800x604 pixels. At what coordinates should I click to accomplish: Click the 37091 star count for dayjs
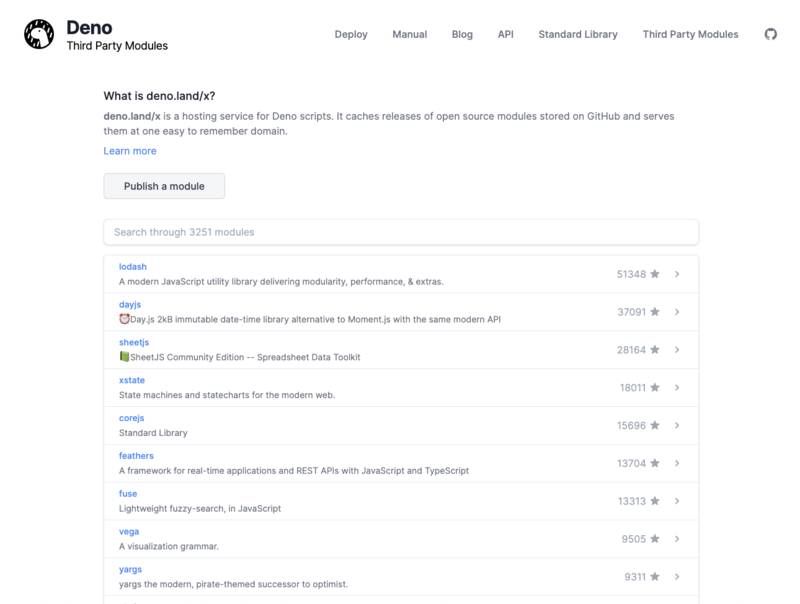632,312
